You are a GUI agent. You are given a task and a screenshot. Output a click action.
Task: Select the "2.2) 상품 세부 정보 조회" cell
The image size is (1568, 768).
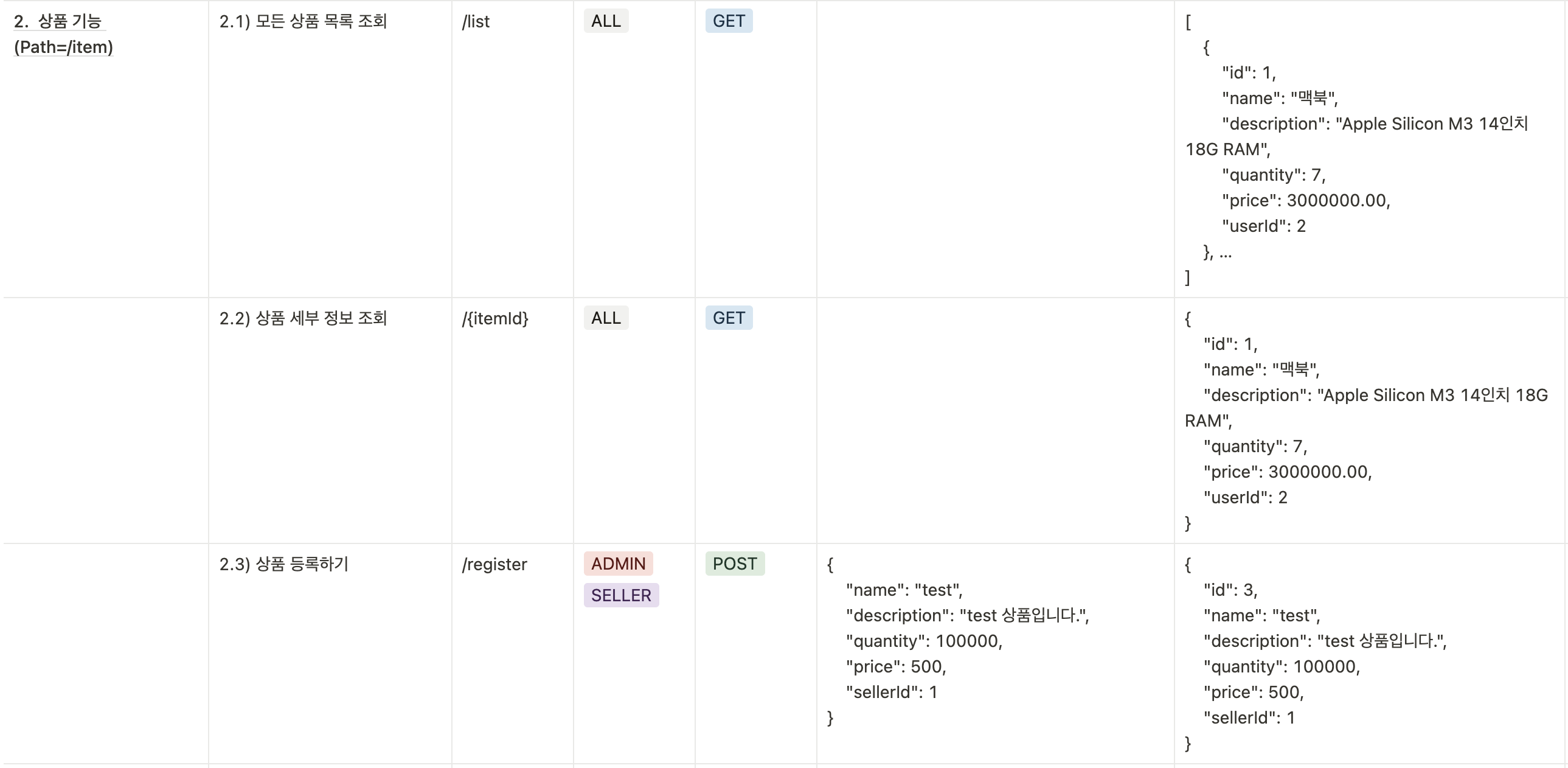tap(302, 318)
